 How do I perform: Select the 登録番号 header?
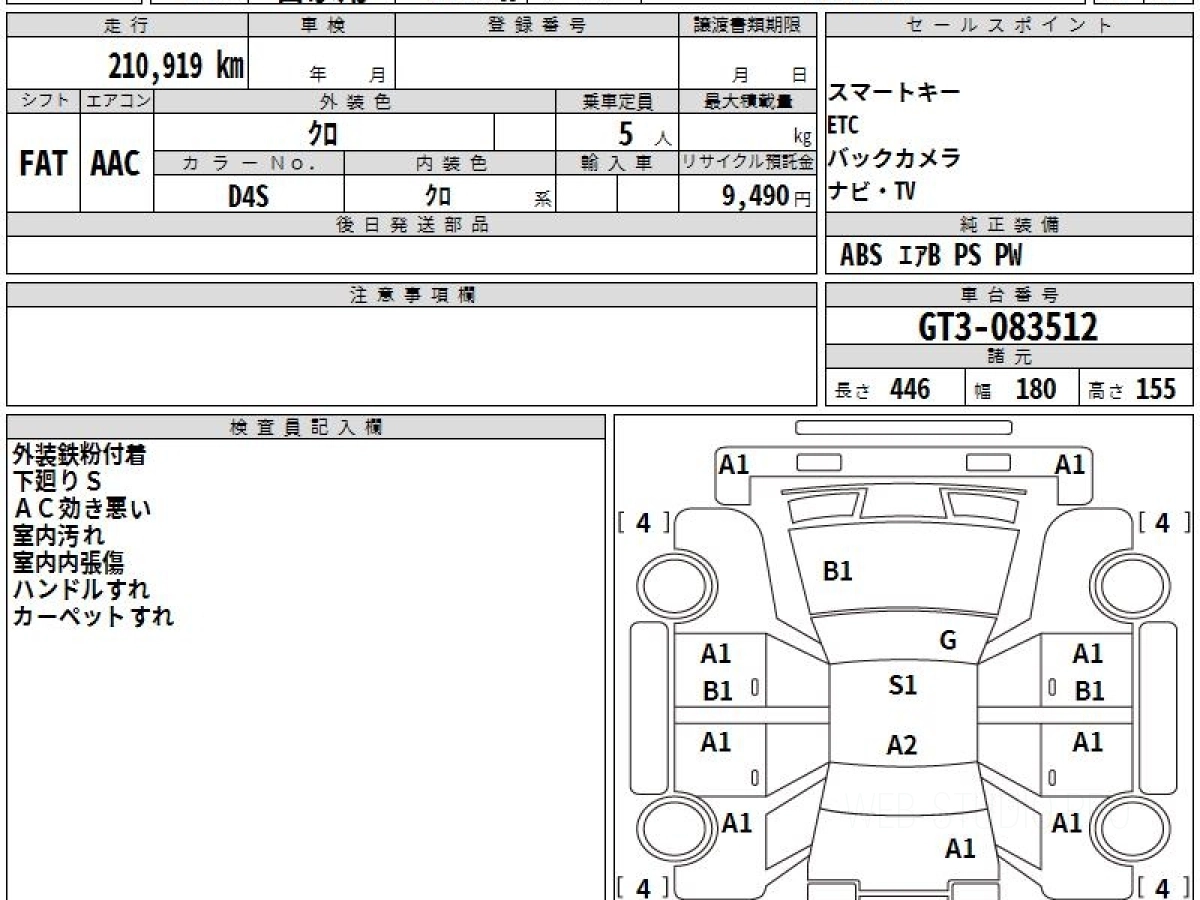(x=536, y=26)
